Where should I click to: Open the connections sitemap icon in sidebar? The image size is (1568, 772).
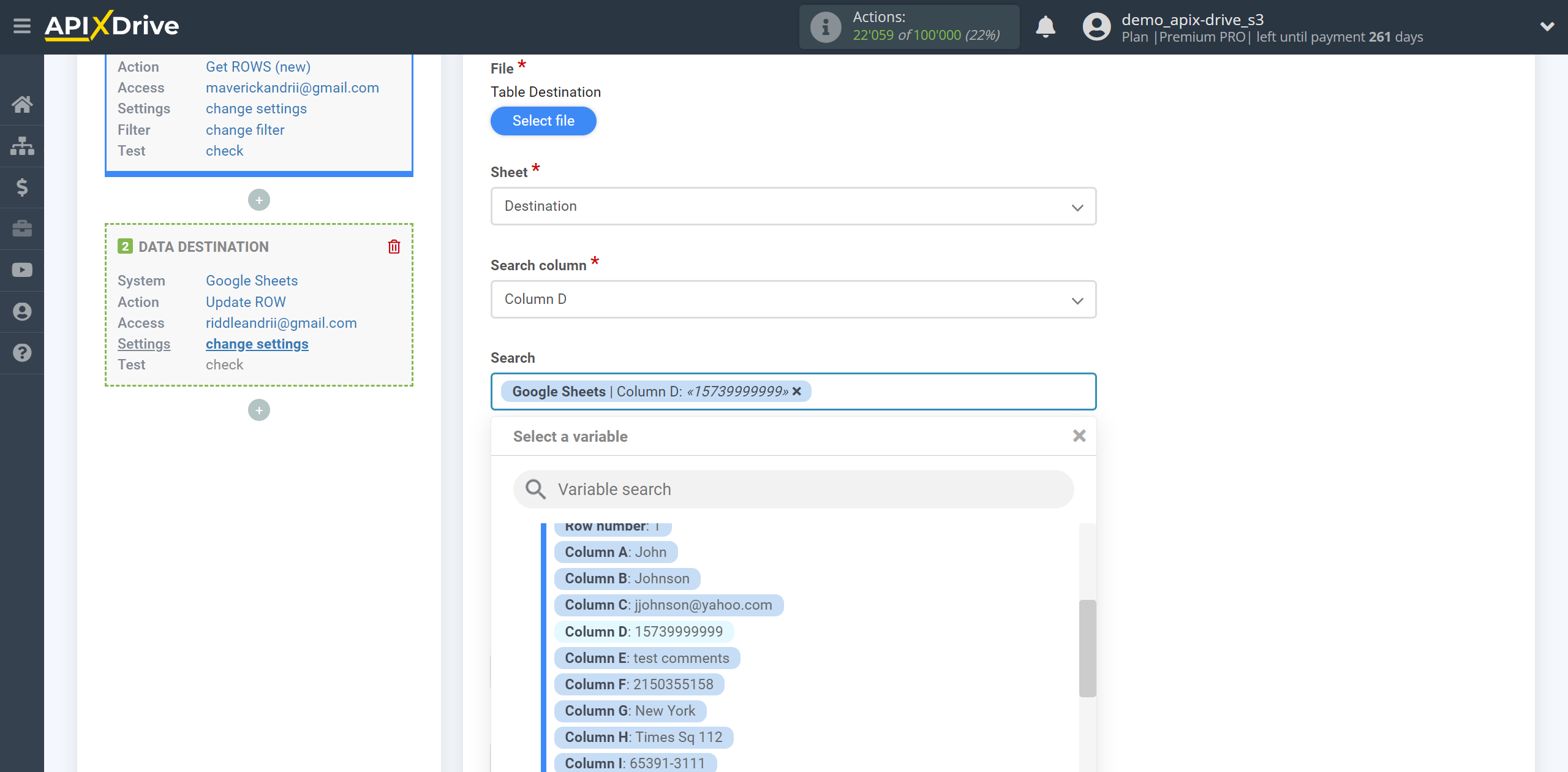coord(22,146)
